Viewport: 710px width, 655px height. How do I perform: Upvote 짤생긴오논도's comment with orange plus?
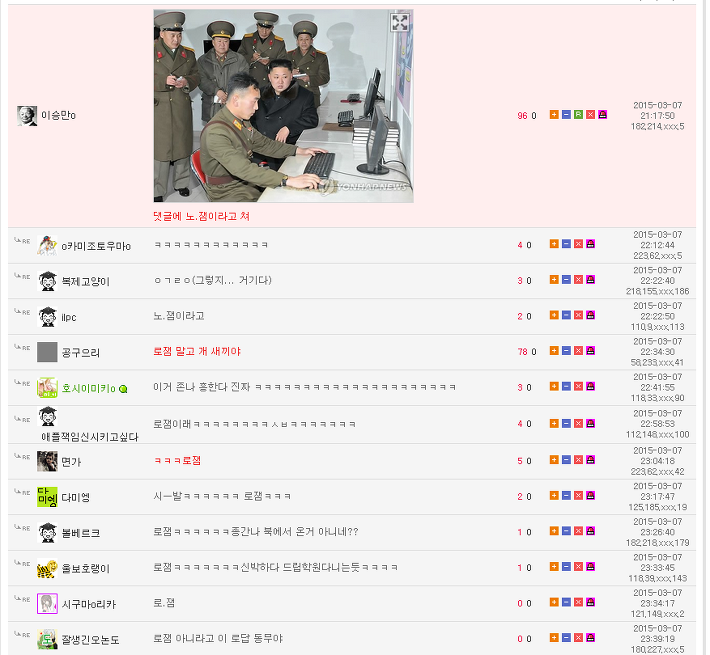[554, 638]
